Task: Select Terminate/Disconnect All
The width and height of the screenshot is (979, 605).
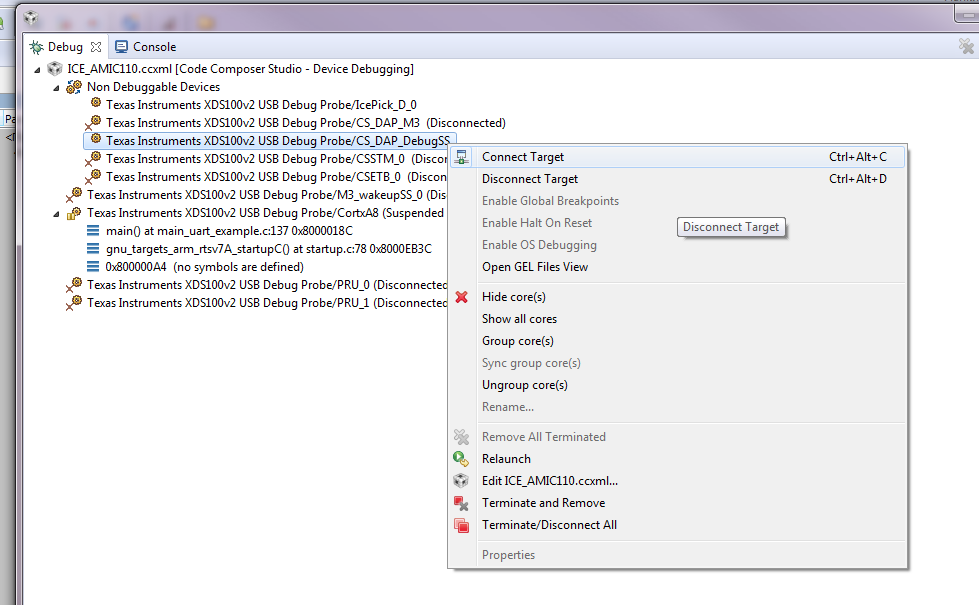Action: click(677, 524)
